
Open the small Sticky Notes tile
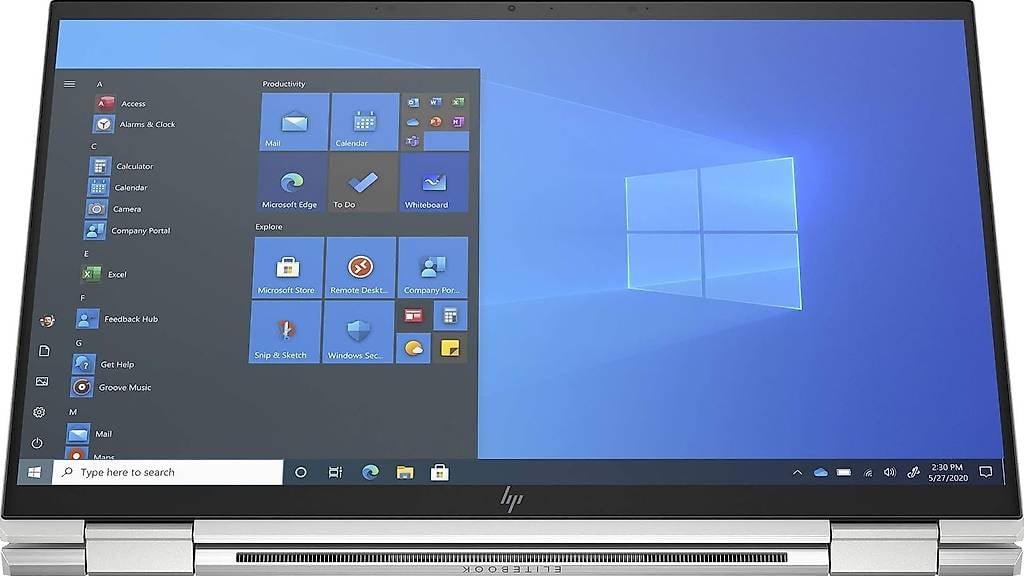pos(450,348)
